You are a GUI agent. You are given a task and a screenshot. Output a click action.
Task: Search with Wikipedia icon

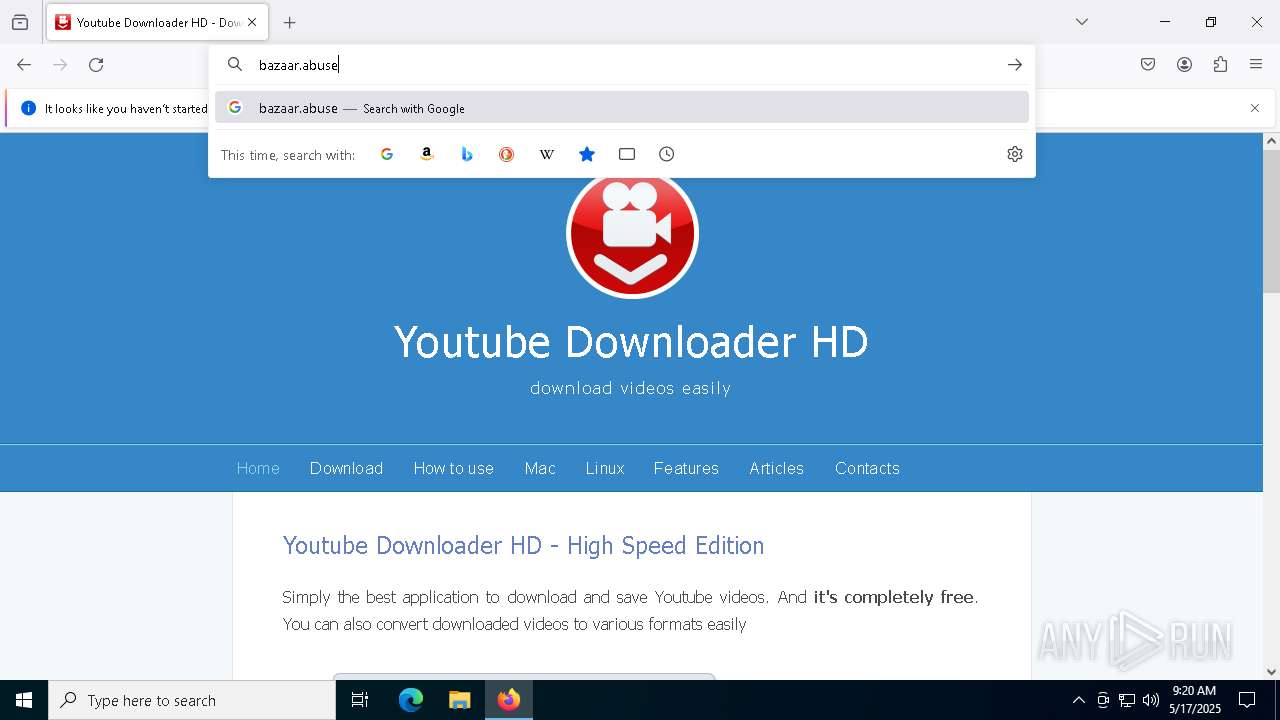click(547, 154)
